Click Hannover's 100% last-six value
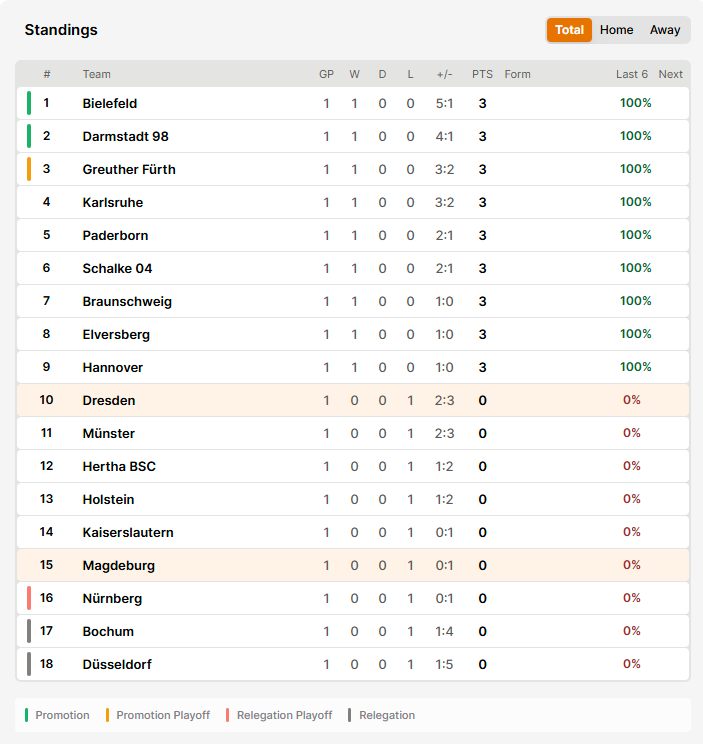This screenshot has width=703, height=744. click(636, 367)
